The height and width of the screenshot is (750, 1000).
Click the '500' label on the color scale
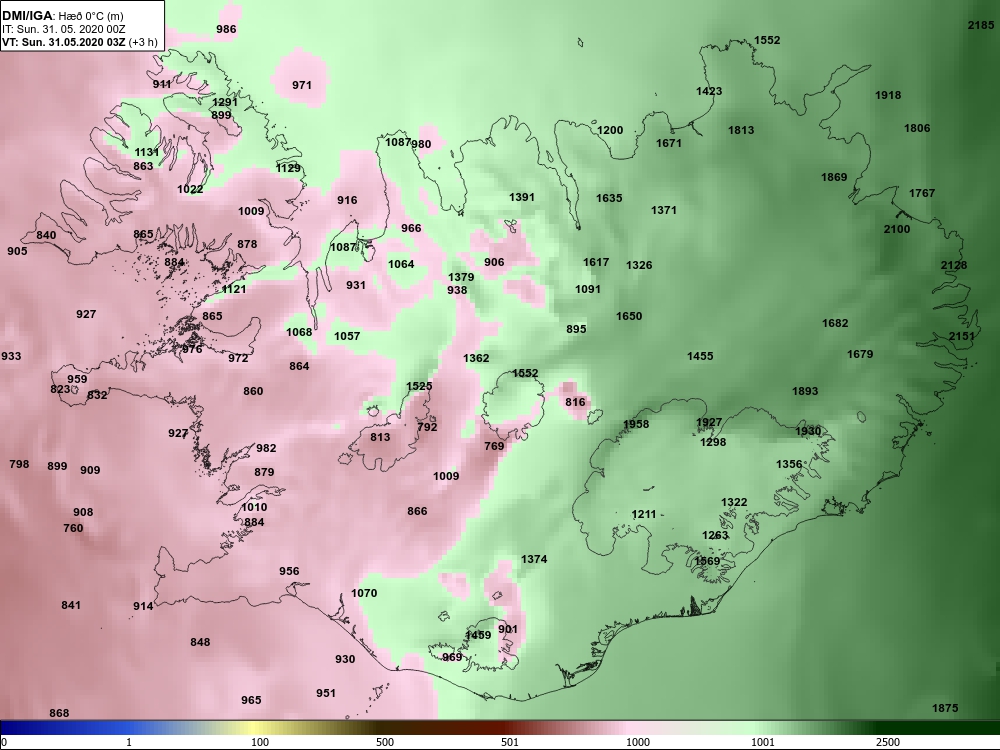(385, 742)
